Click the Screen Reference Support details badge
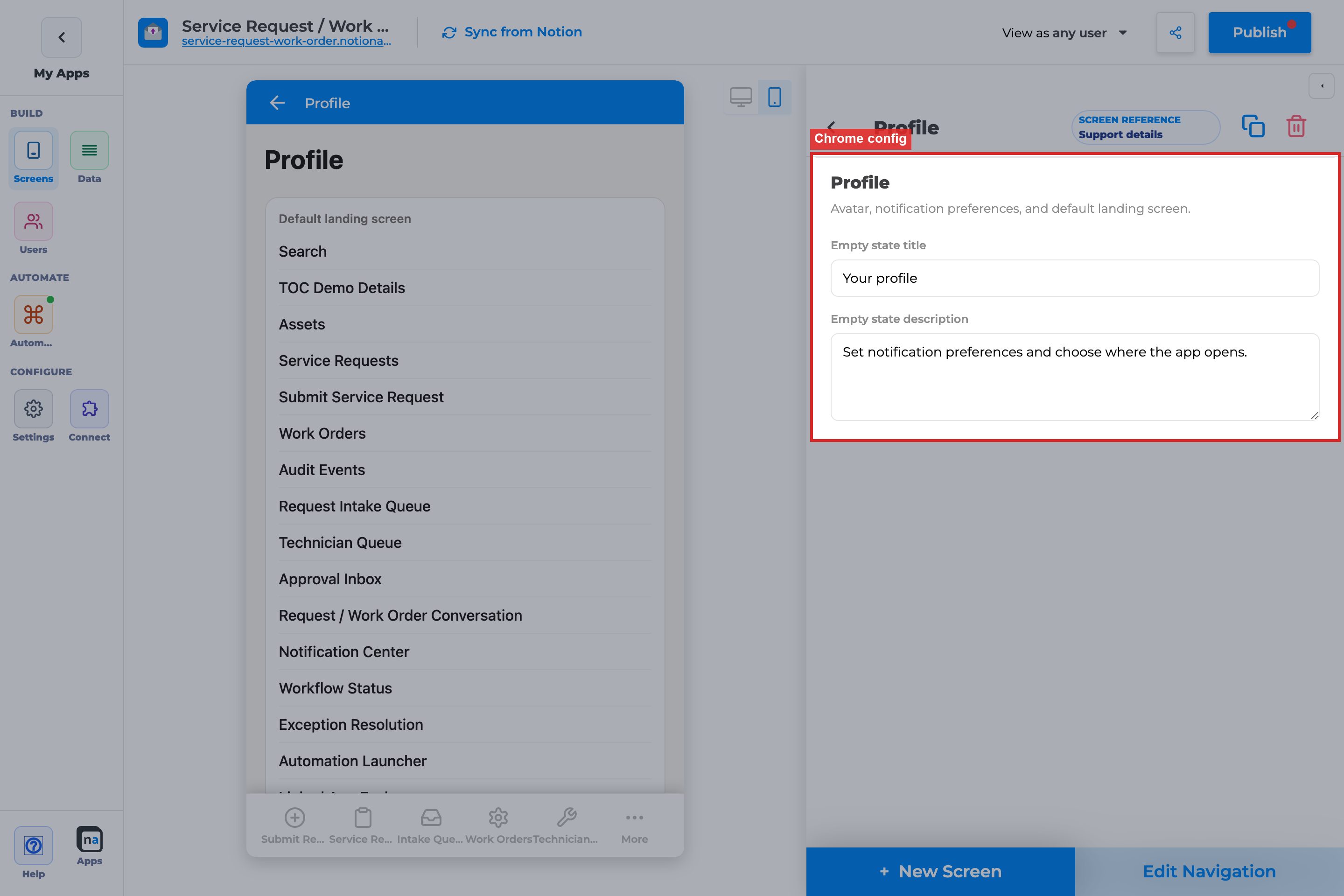This screenshot has height=896, width=1344. pos(1145,127)
